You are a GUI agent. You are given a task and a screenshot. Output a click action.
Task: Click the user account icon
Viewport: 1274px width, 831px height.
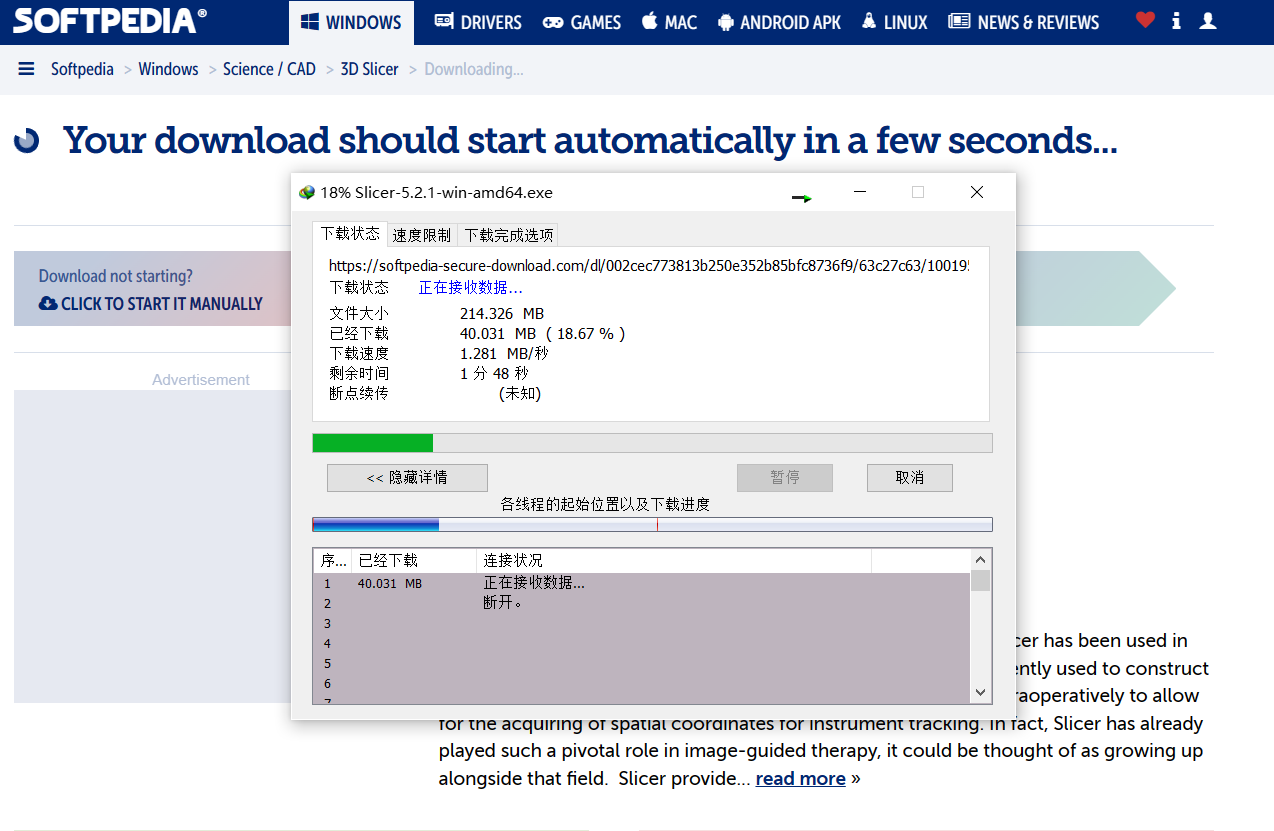(1208, 20)
